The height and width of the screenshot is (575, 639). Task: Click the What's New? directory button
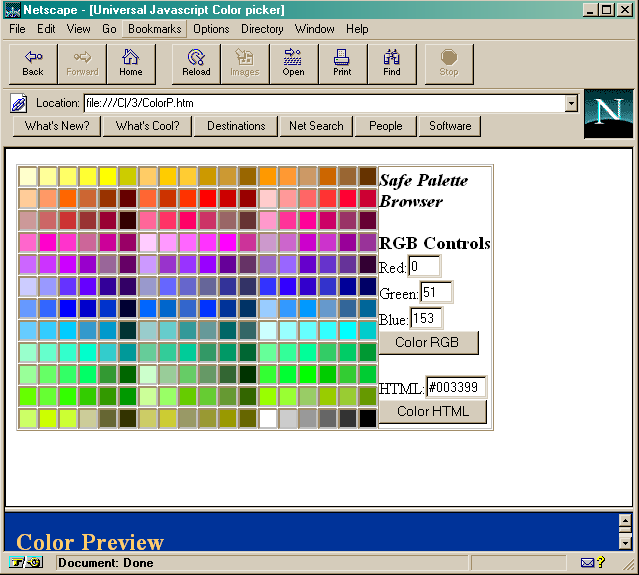57,126
